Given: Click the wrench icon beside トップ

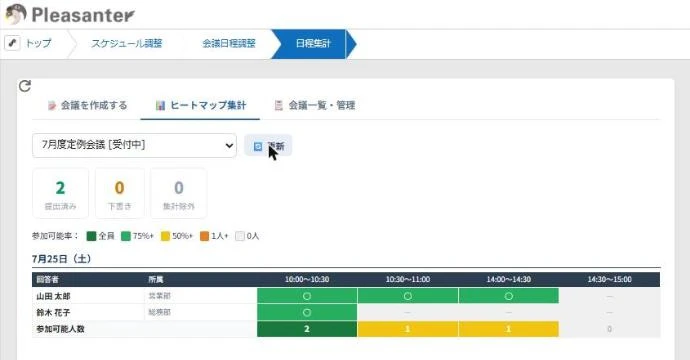Looking at the screenshot, I should pos(12,43).
